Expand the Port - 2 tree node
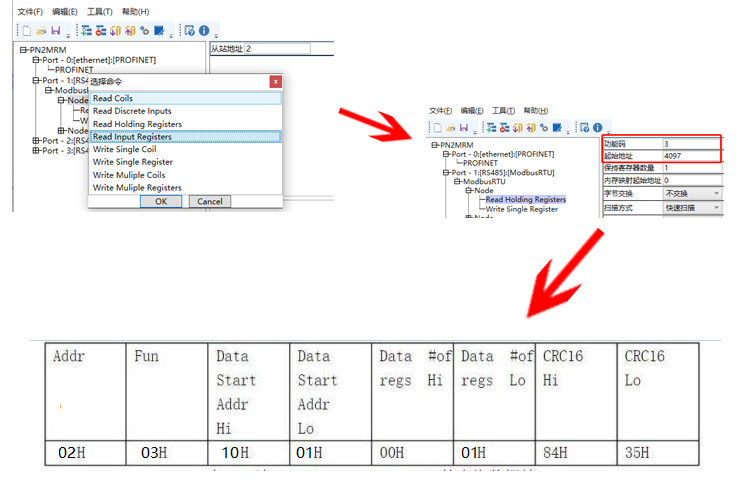The width and height of the screenshot is (750, 500). point(36,141)
